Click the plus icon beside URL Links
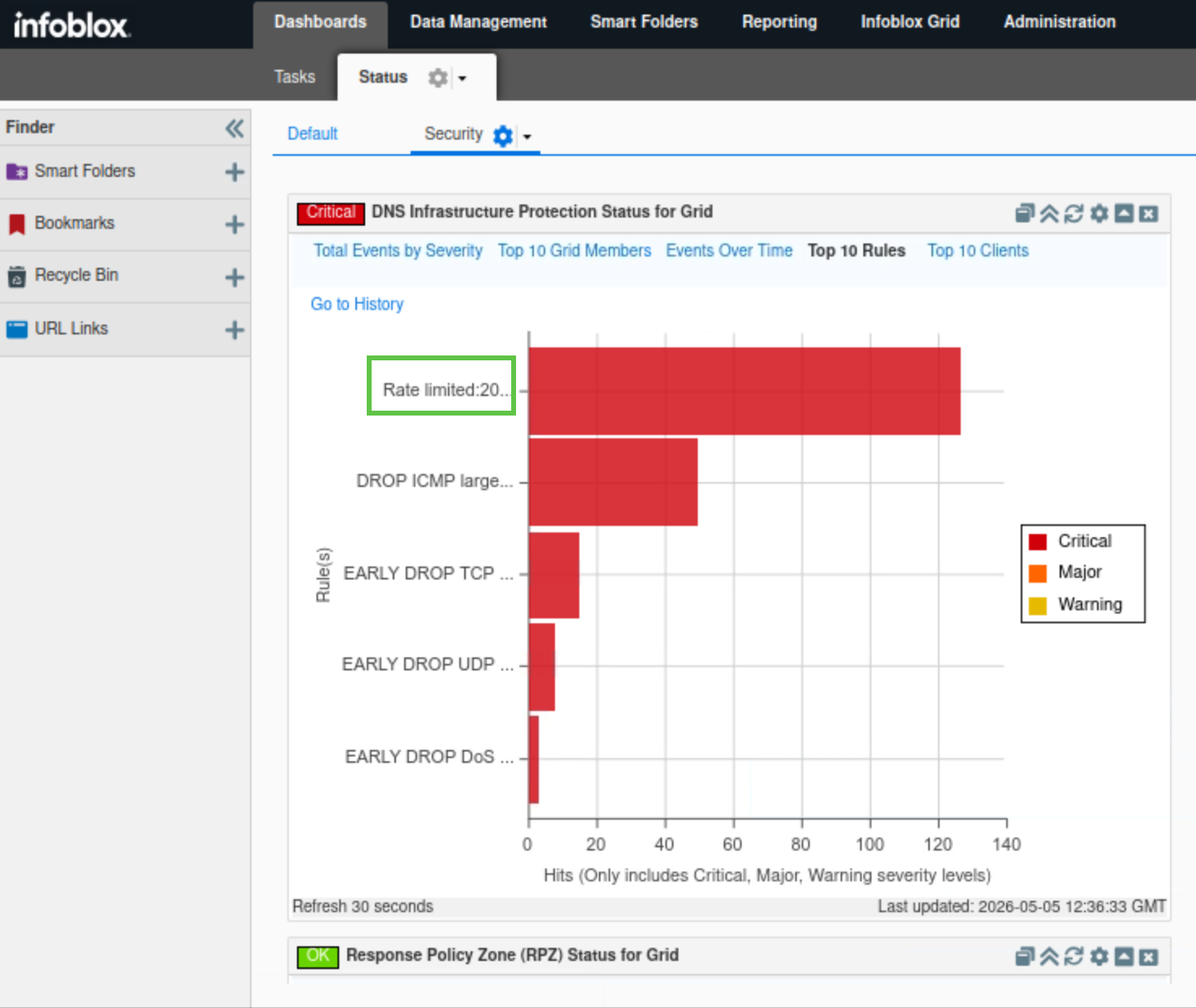 pyautogui.click(x=234, y=330)
